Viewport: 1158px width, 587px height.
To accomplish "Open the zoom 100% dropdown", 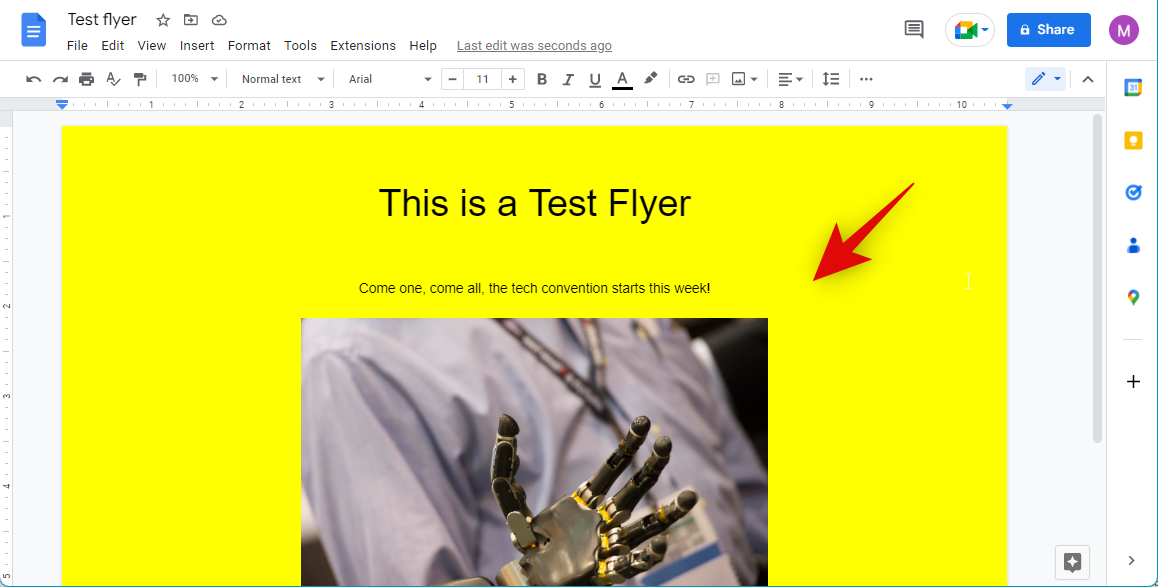I will 194,79.
